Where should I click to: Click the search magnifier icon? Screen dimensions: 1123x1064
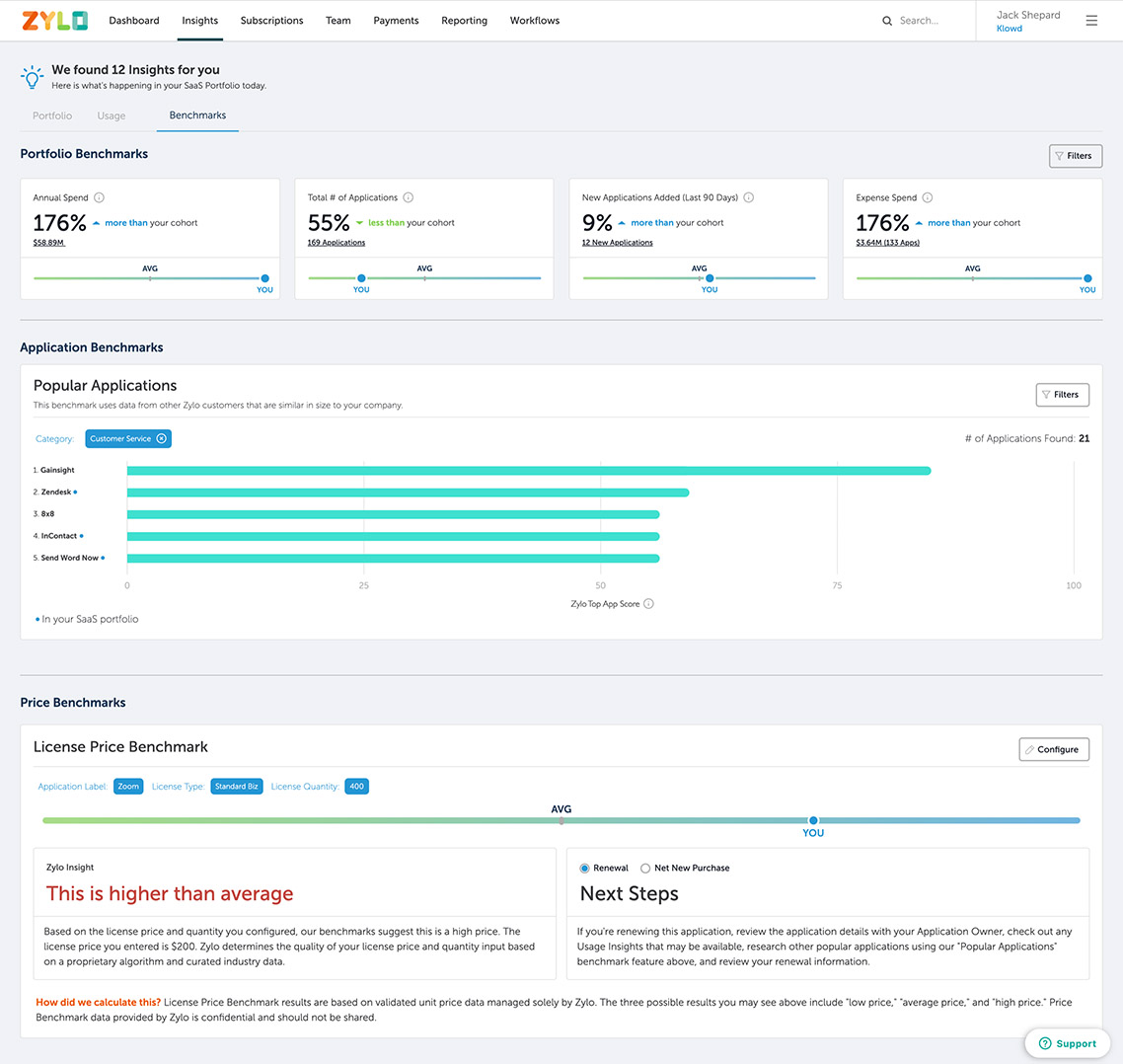886,21
